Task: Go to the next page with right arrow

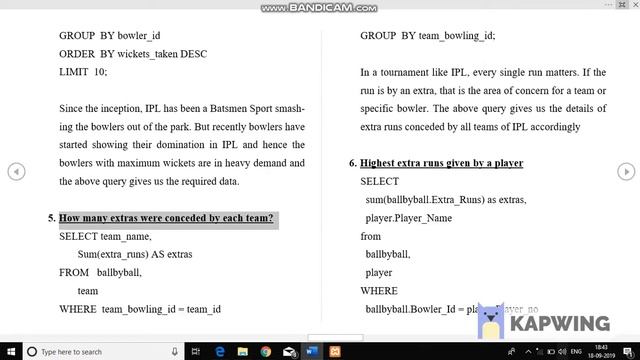Action: (626, 171)
